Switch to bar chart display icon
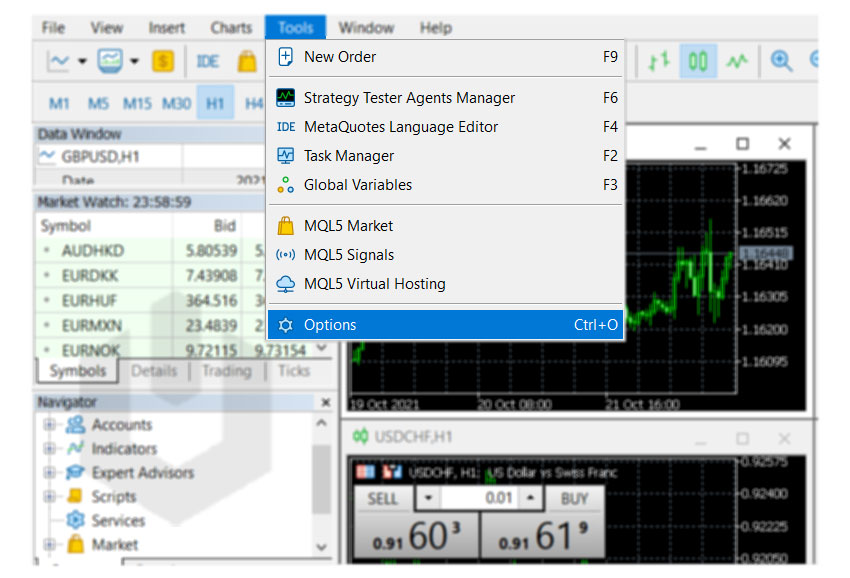Viewport: 850px width, 578px height. (x=658, y=62)
